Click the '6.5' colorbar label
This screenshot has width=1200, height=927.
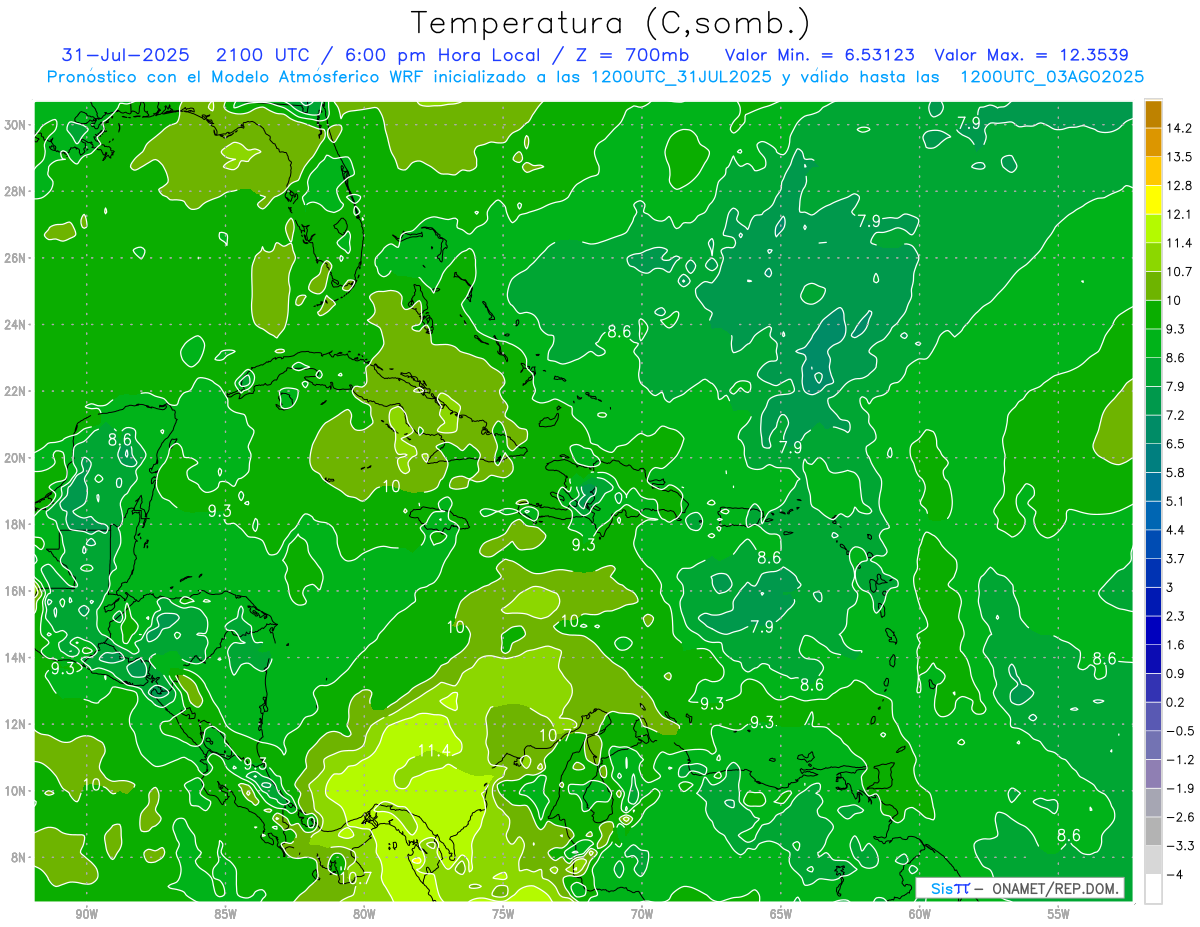(x=1175, y=444)
